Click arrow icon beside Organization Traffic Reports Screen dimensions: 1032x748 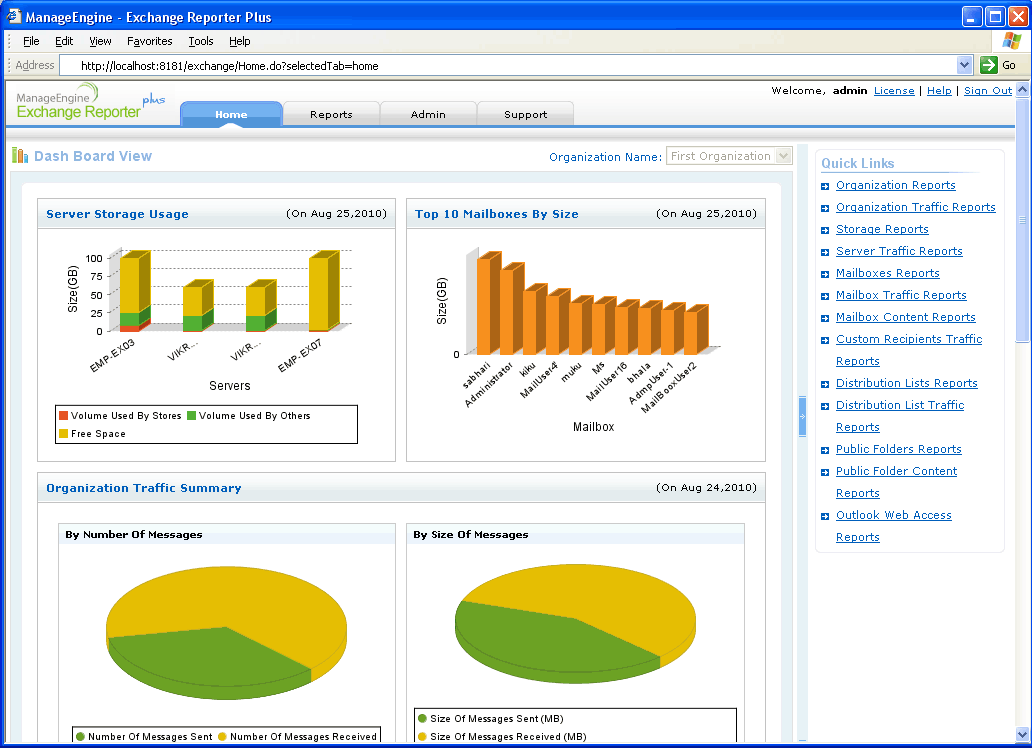[x=825, y=208]
